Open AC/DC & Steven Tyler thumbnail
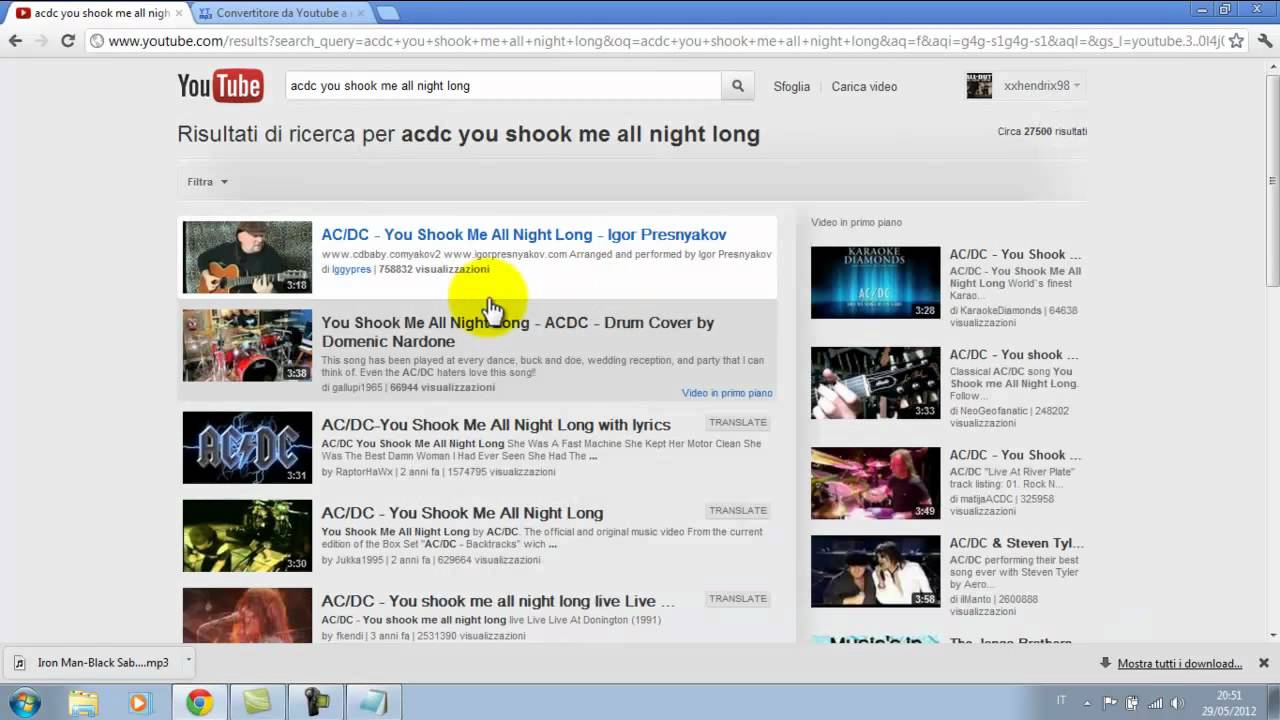 coord(875,571)
